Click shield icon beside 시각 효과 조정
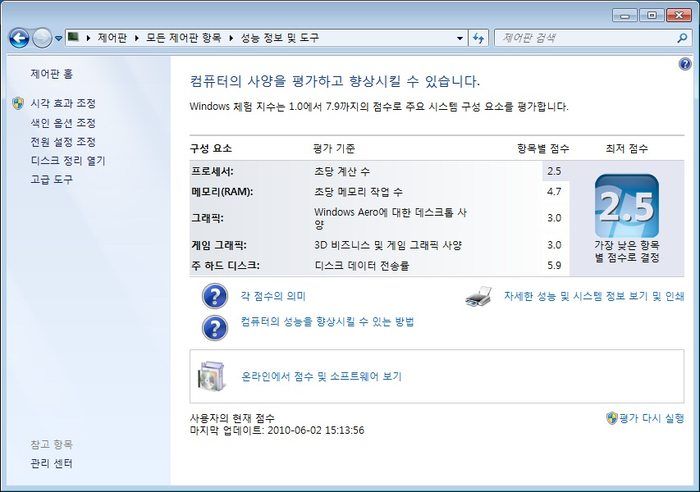 (x=18, y=104)
